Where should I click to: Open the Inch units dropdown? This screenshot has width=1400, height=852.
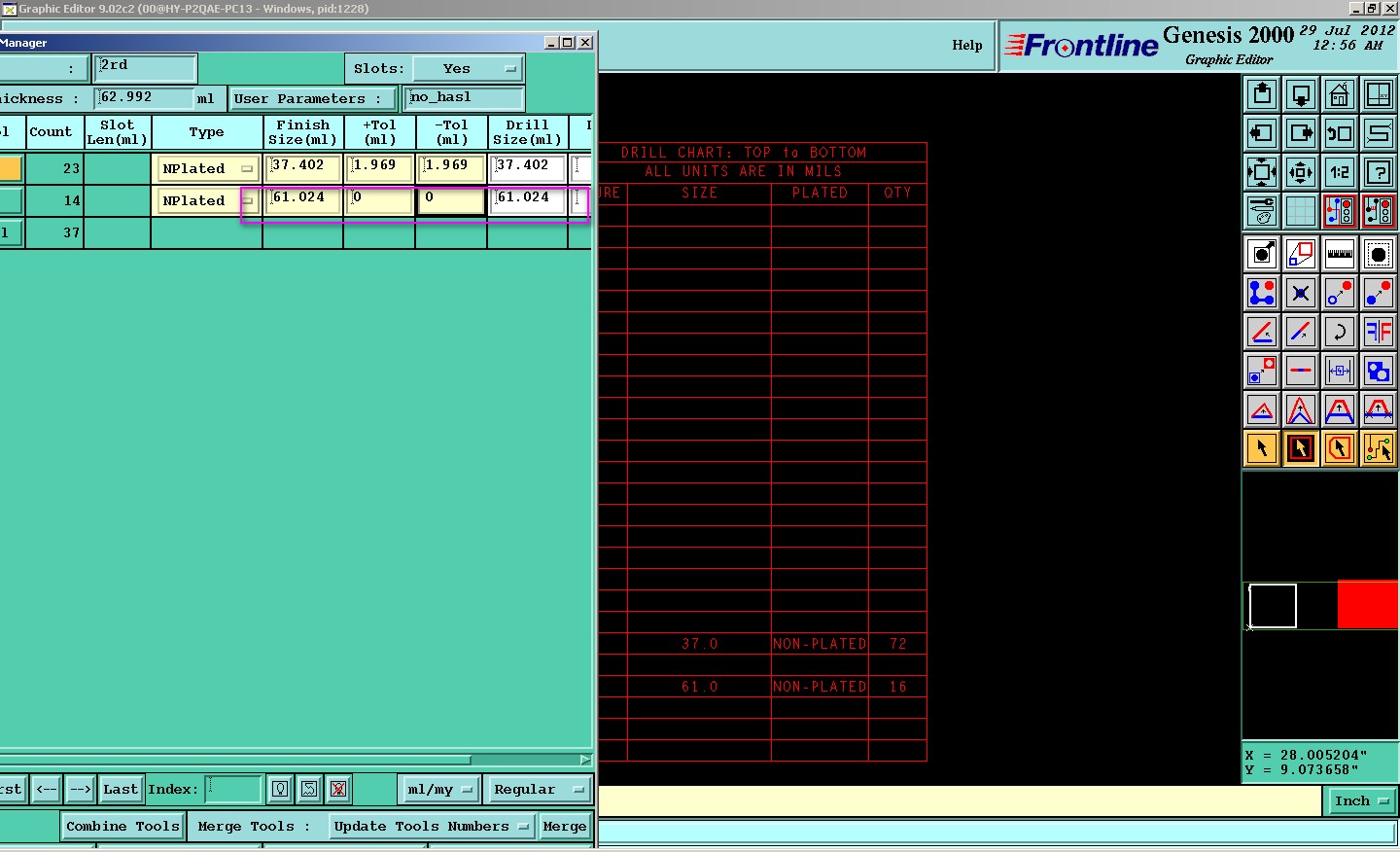[x=1361, y=801]
